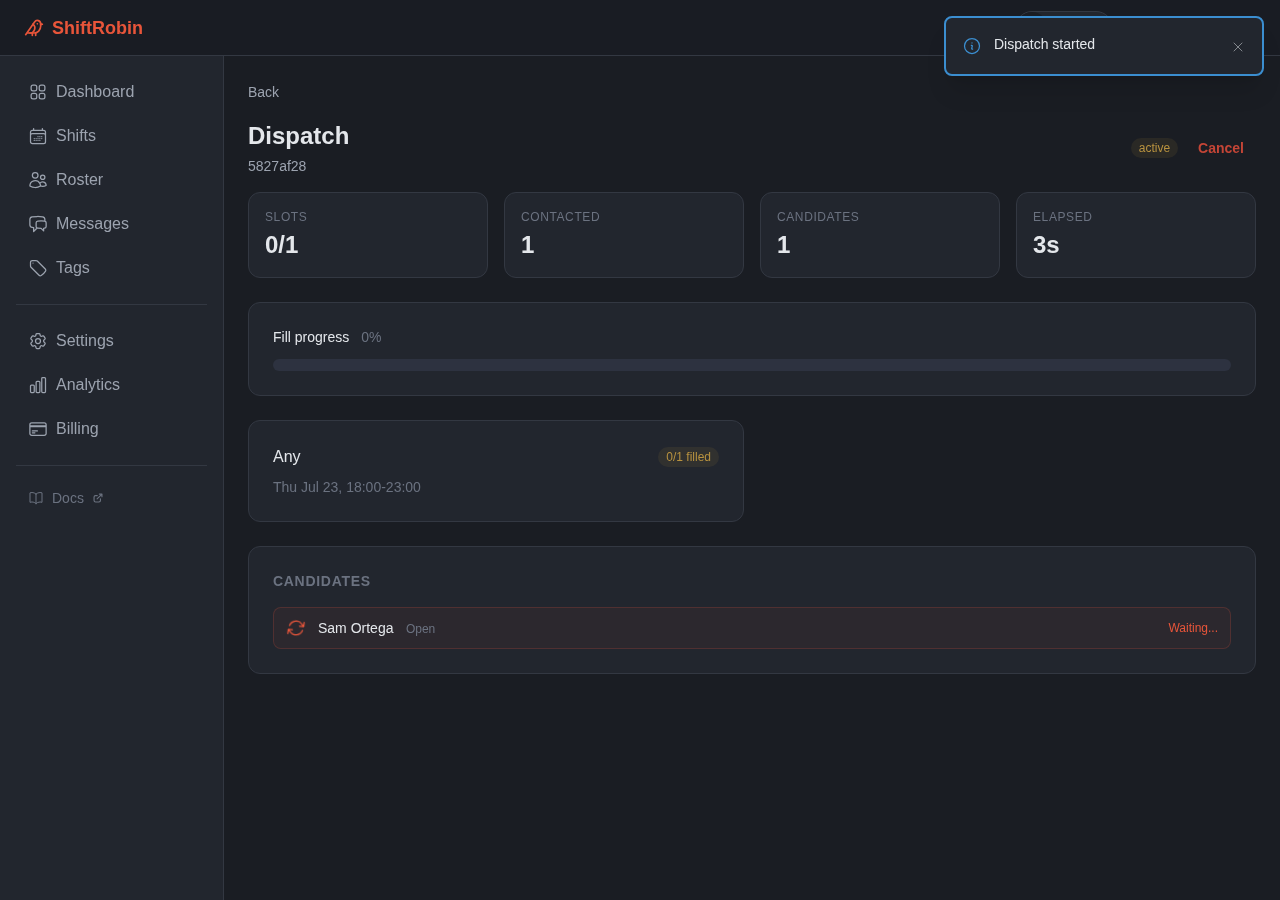
Task: Select the Elapsed time stat card
Action: (x=1136, y=235)
